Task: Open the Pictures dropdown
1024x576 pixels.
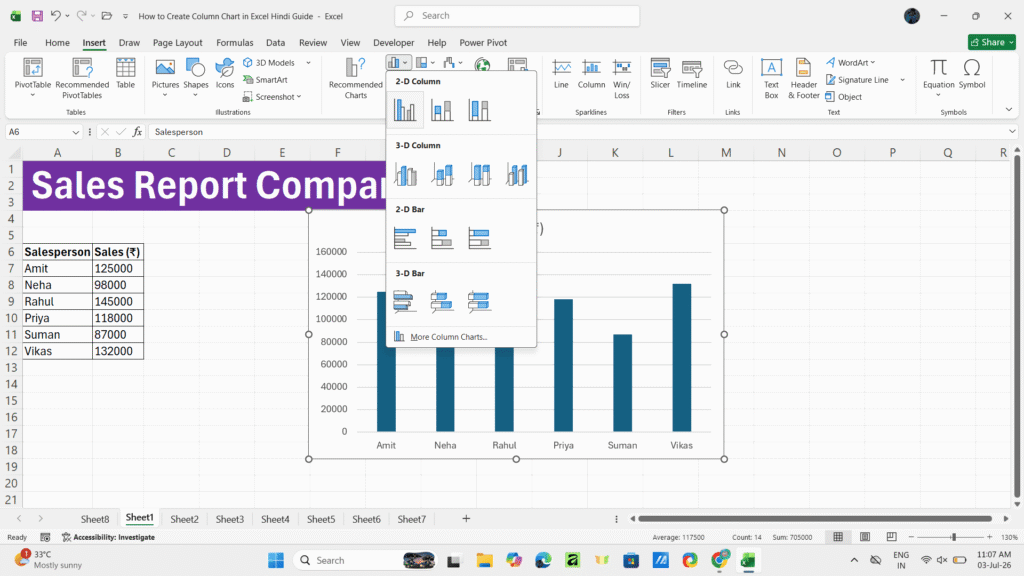Action: tap(165, 95)
